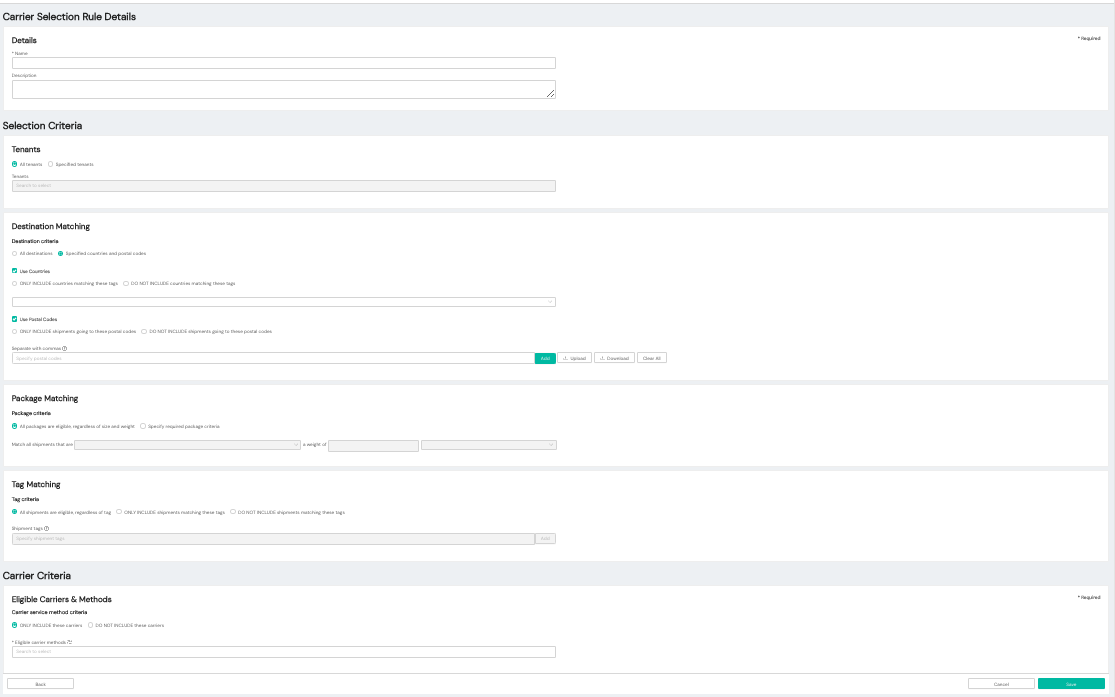This screenshot has width=1115, height=697.
Task: Click the Description field resize handle
Action: point(550,94)
